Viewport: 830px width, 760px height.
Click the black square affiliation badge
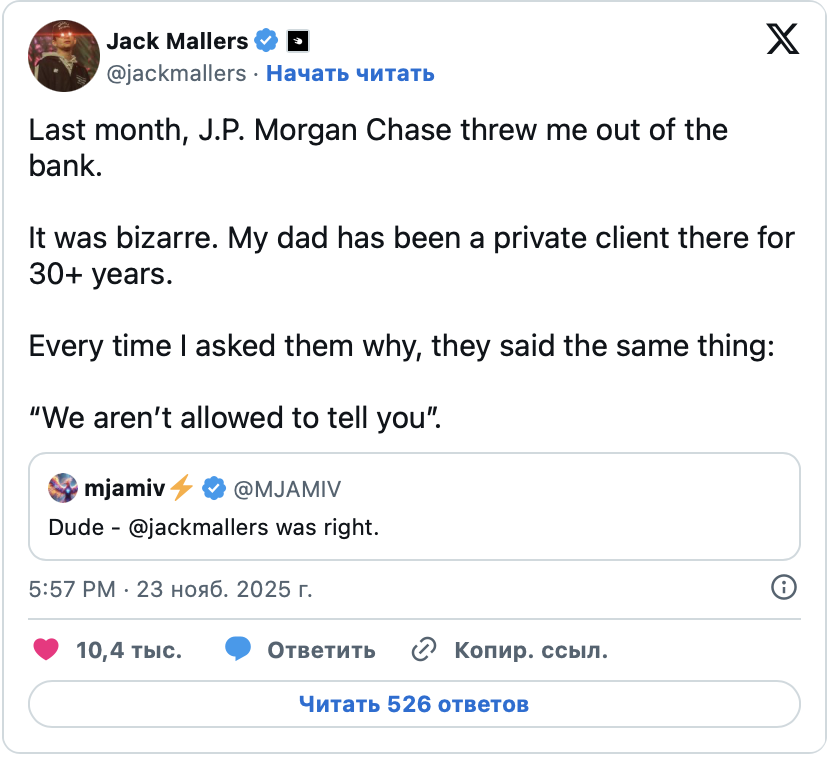pos(295,41)
